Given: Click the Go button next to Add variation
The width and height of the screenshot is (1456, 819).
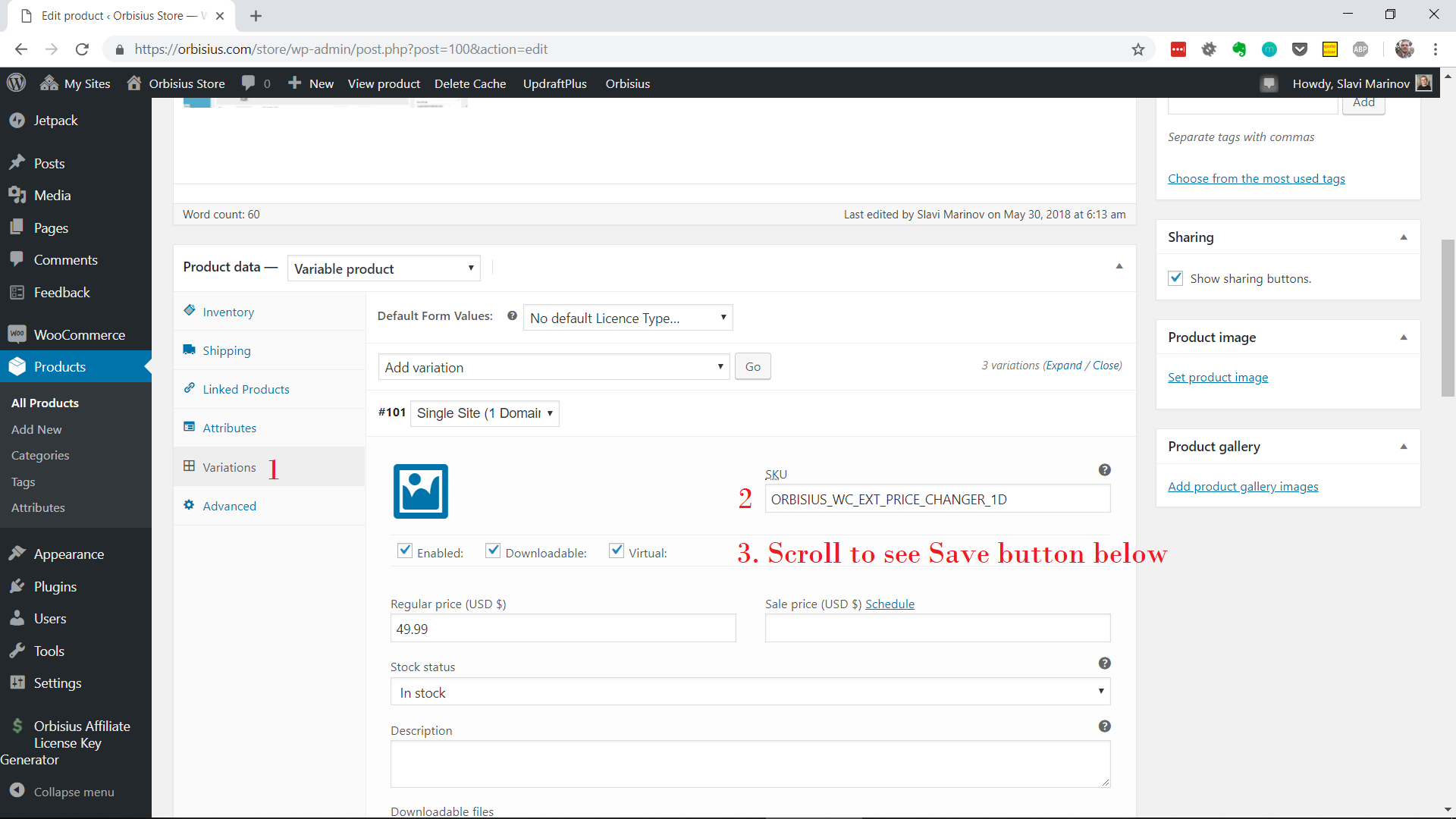Looking at the screenshot, I should [x=753, y=366].
